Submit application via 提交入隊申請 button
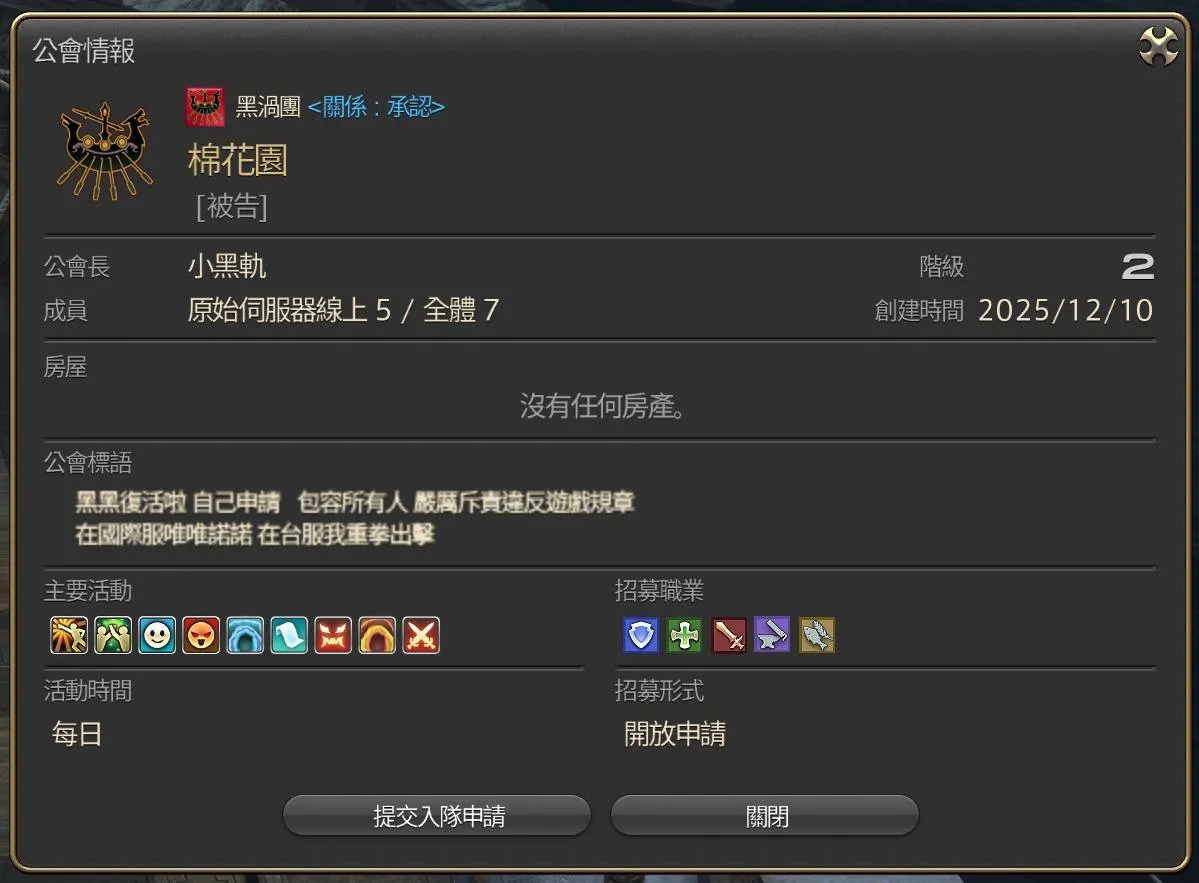This screenshot has height=883, width=1199. pyautogui.click(x=437, y=816)
